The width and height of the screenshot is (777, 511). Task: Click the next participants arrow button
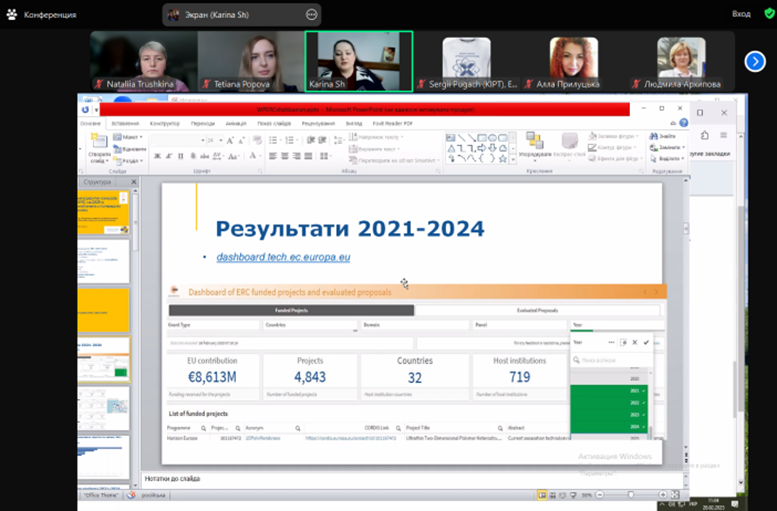pos(755,61)
